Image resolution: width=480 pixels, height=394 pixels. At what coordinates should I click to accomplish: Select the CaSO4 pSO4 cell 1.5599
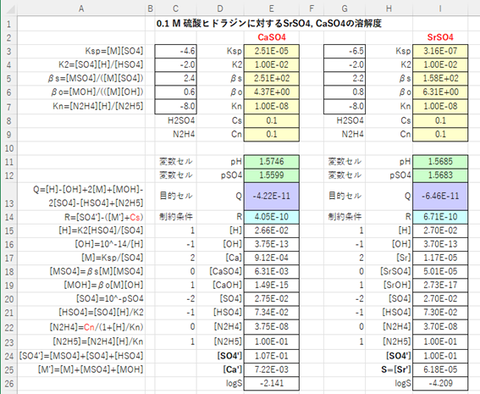[271, 175]
